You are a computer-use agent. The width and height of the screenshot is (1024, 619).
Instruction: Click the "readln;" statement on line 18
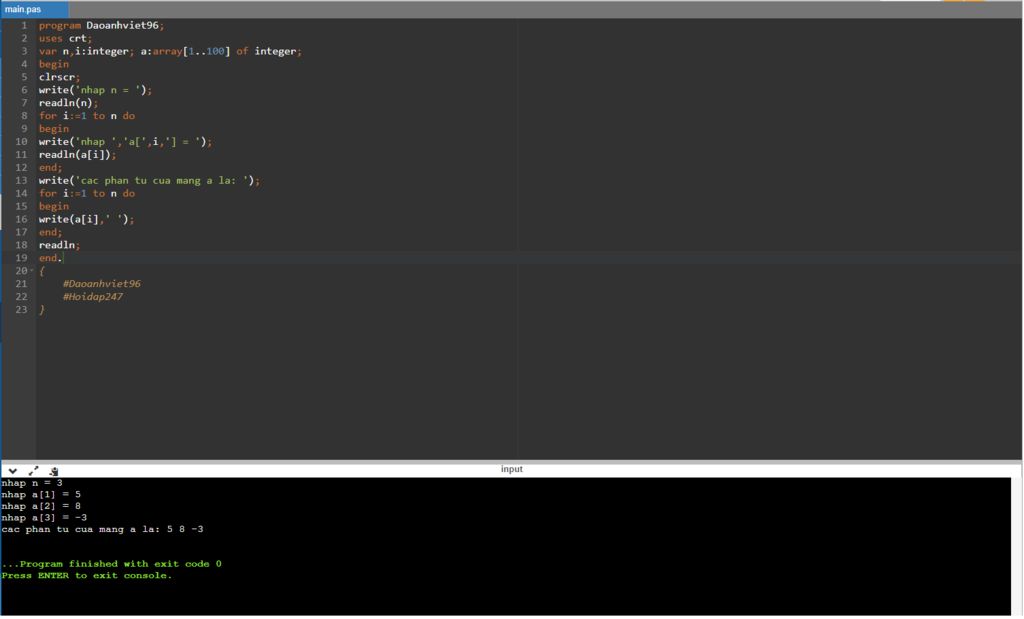[59, 245]
